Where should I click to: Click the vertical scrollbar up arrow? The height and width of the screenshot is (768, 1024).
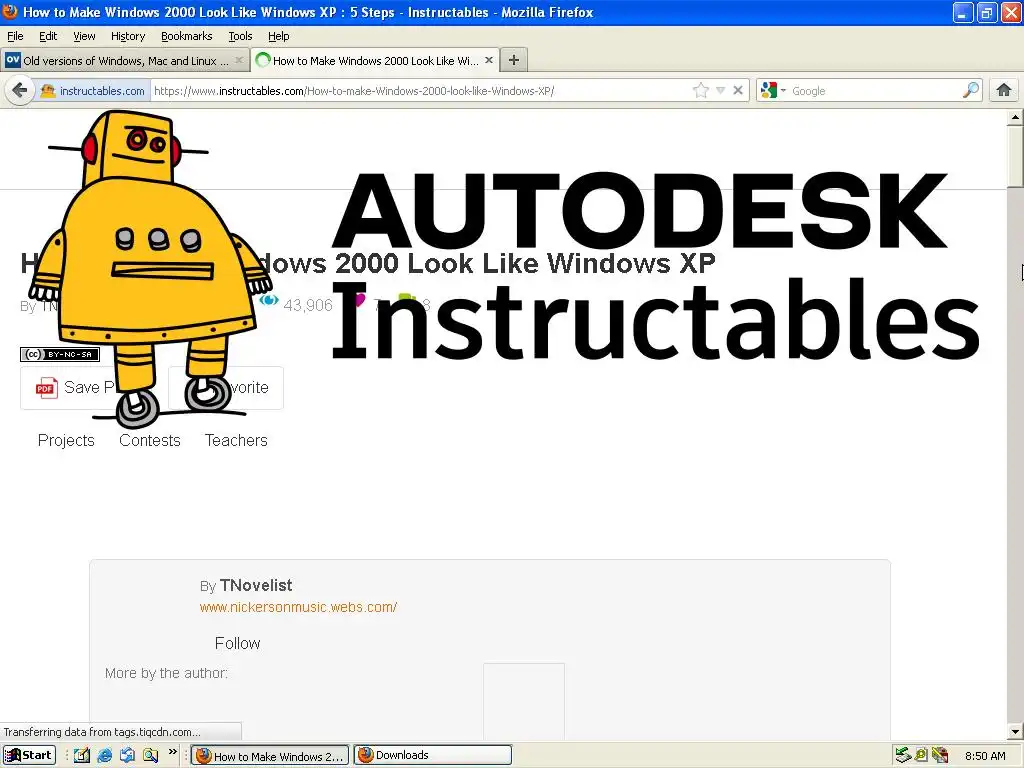1015,118
